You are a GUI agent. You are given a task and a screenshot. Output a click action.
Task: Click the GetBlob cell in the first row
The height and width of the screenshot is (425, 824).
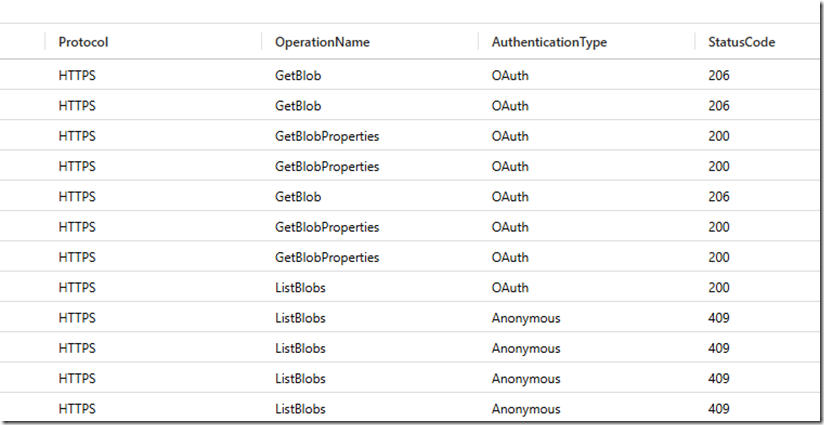coord(297,75)
